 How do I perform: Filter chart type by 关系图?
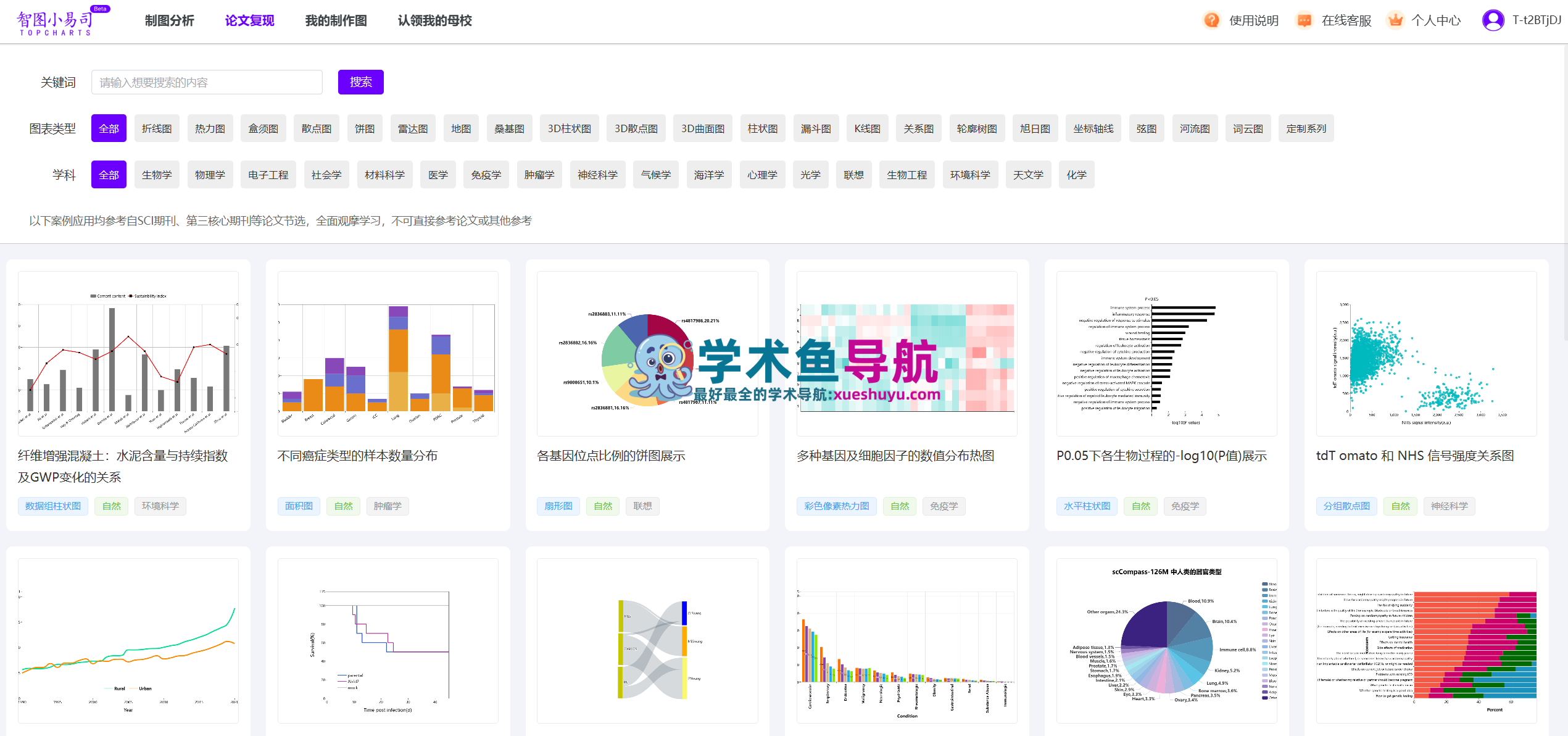click(919, 128)
